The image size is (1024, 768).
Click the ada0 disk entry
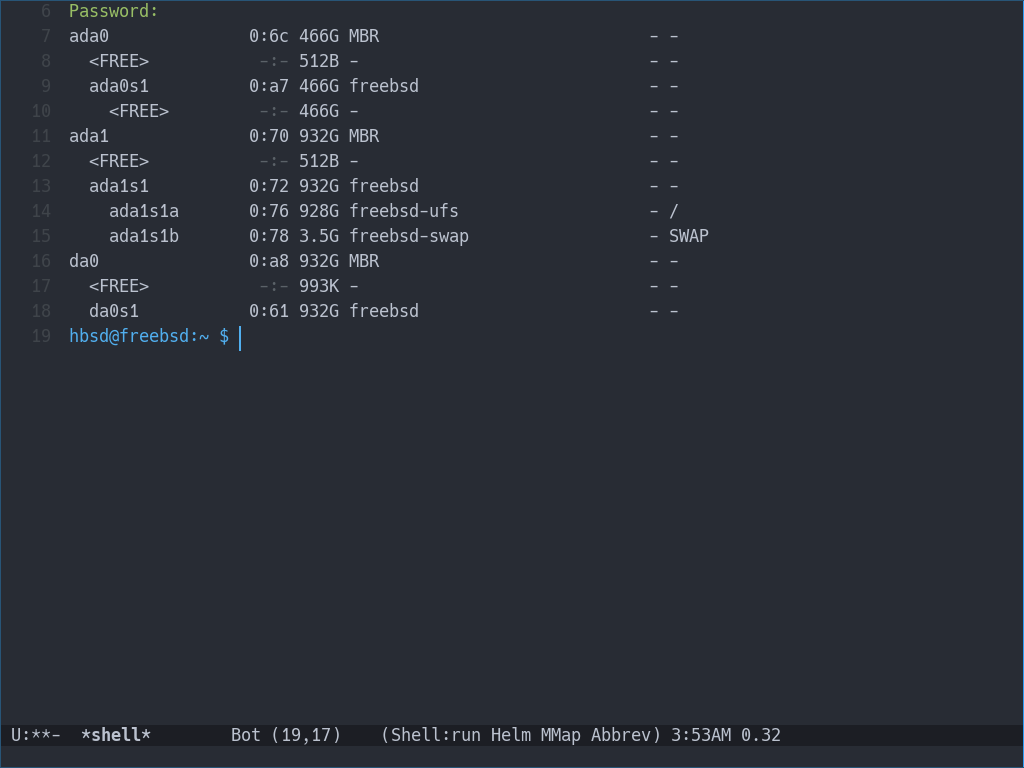[x=89, y=36]
